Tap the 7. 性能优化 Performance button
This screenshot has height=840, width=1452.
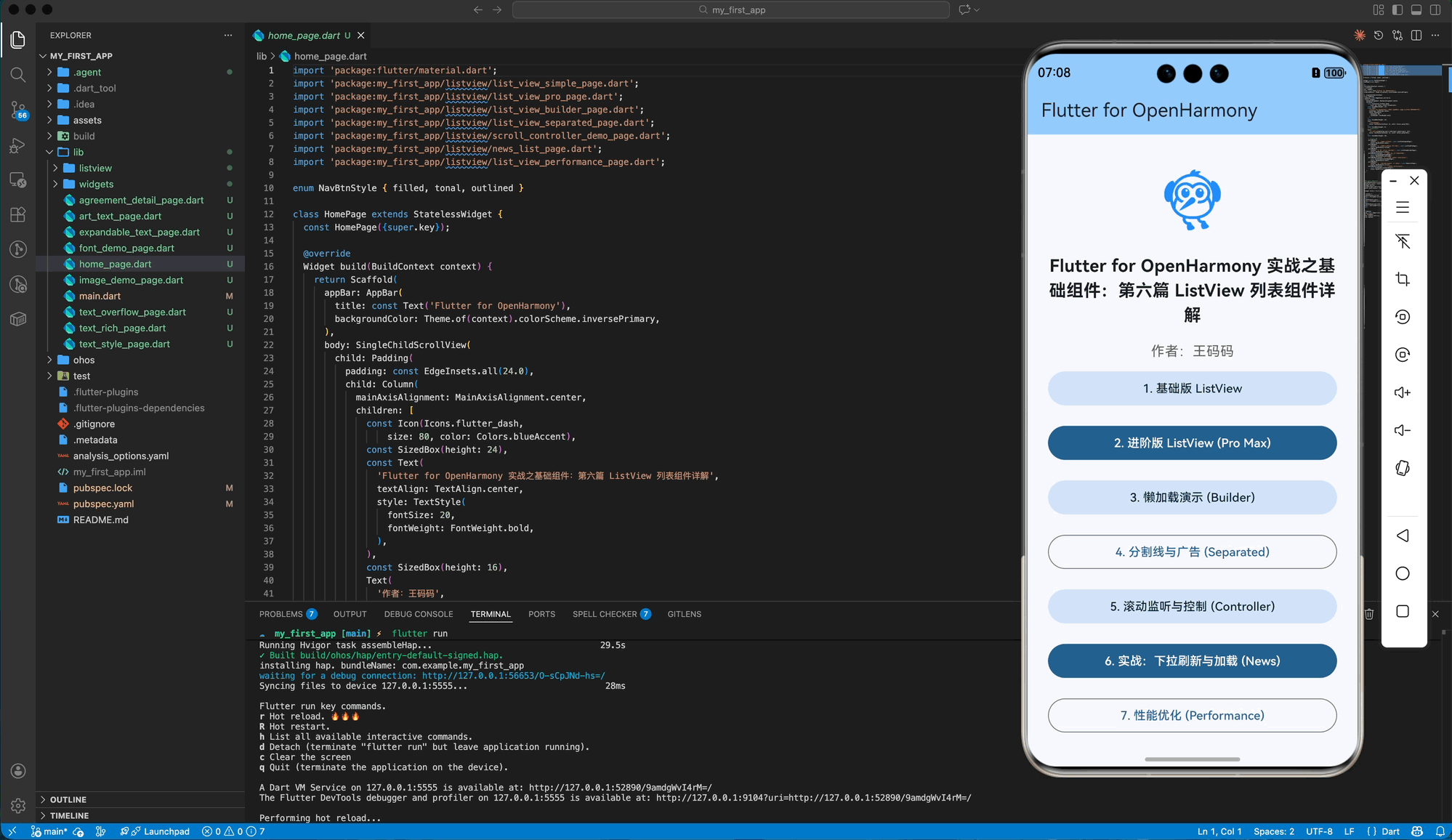pyautogui.click(x=1192, y=715)
